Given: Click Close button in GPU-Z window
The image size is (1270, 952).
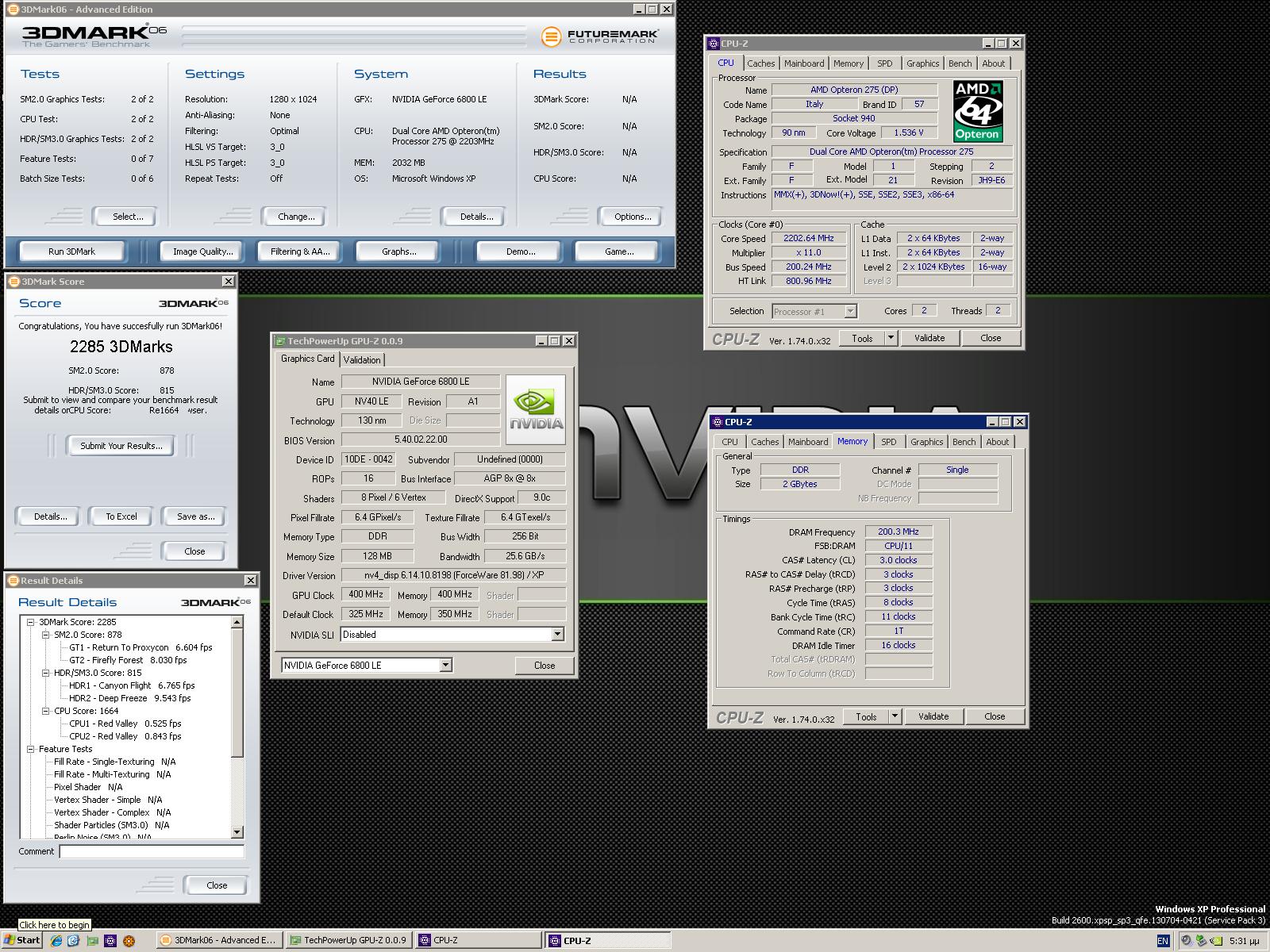Looking at the screenshot, I should 545,666.
